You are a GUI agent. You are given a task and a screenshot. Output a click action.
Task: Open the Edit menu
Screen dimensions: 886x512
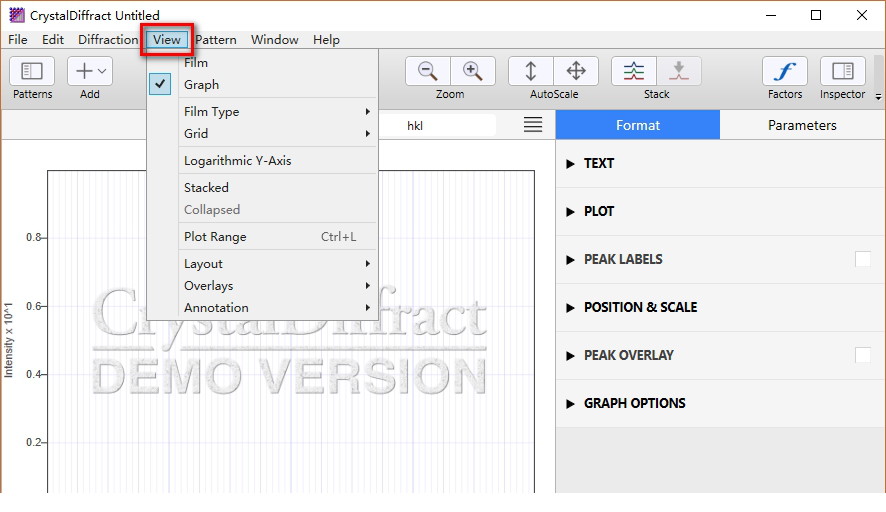tap(53, 40)
